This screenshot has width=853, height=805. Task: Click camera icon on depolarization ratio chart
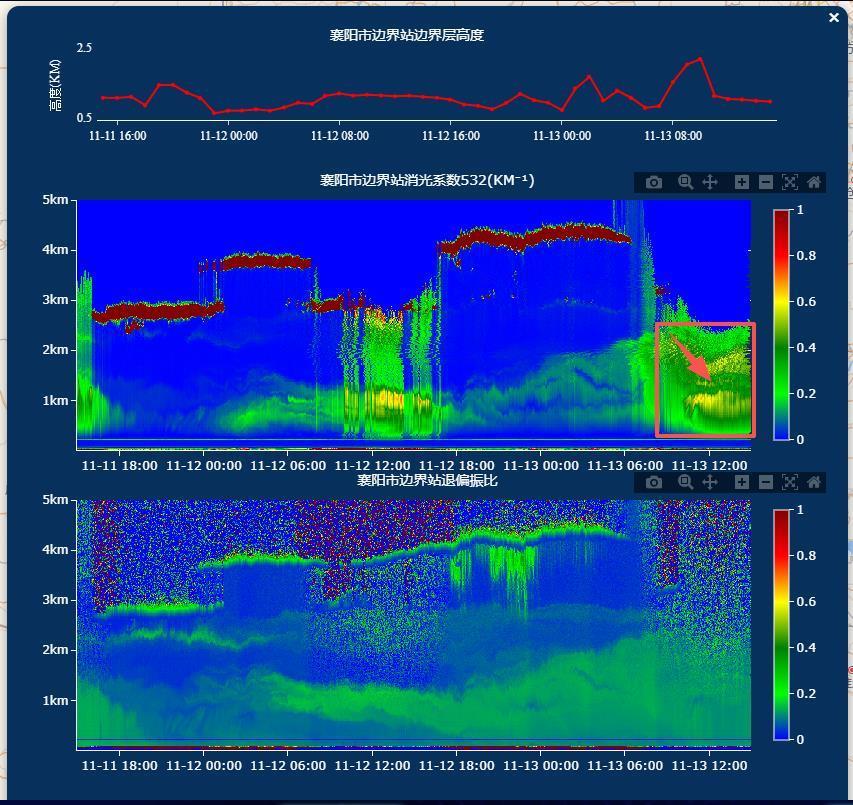point(654,482)
